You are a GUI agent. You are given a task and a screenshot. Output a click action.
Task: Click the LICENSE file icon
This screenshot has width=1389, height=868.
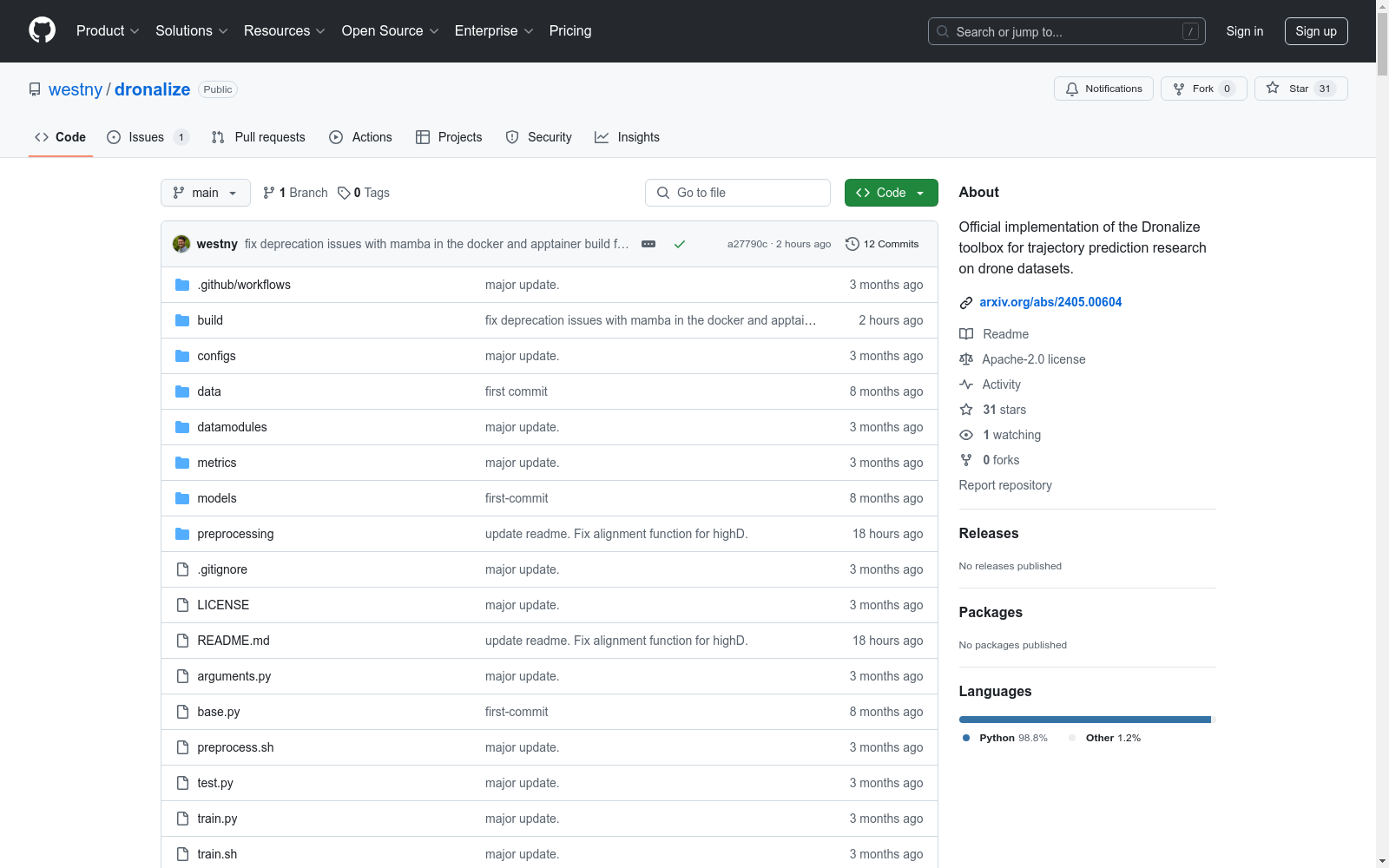[x=182, y=605]
